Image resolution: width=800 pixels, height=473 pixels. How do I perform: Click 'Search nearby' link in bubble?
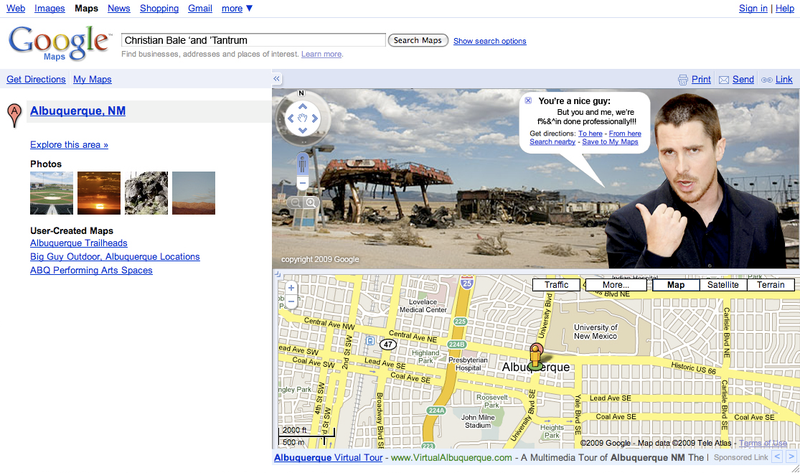tap(552, 141)
